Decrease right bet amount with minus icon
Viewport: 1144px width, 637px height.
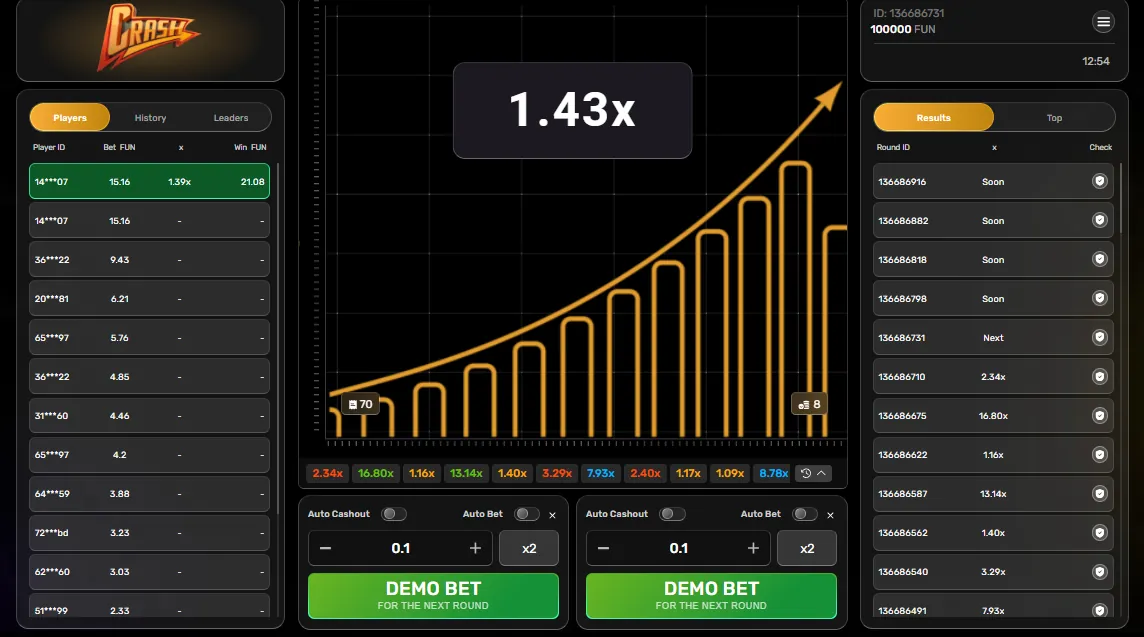coord(603,548)
